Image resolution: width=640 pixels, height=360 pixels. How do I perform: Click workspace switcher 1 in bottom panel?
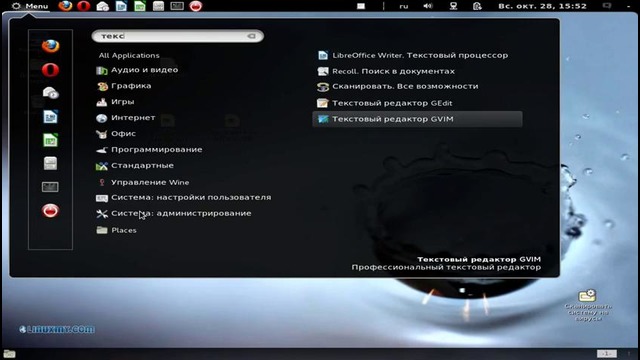[x=607, y=353]
